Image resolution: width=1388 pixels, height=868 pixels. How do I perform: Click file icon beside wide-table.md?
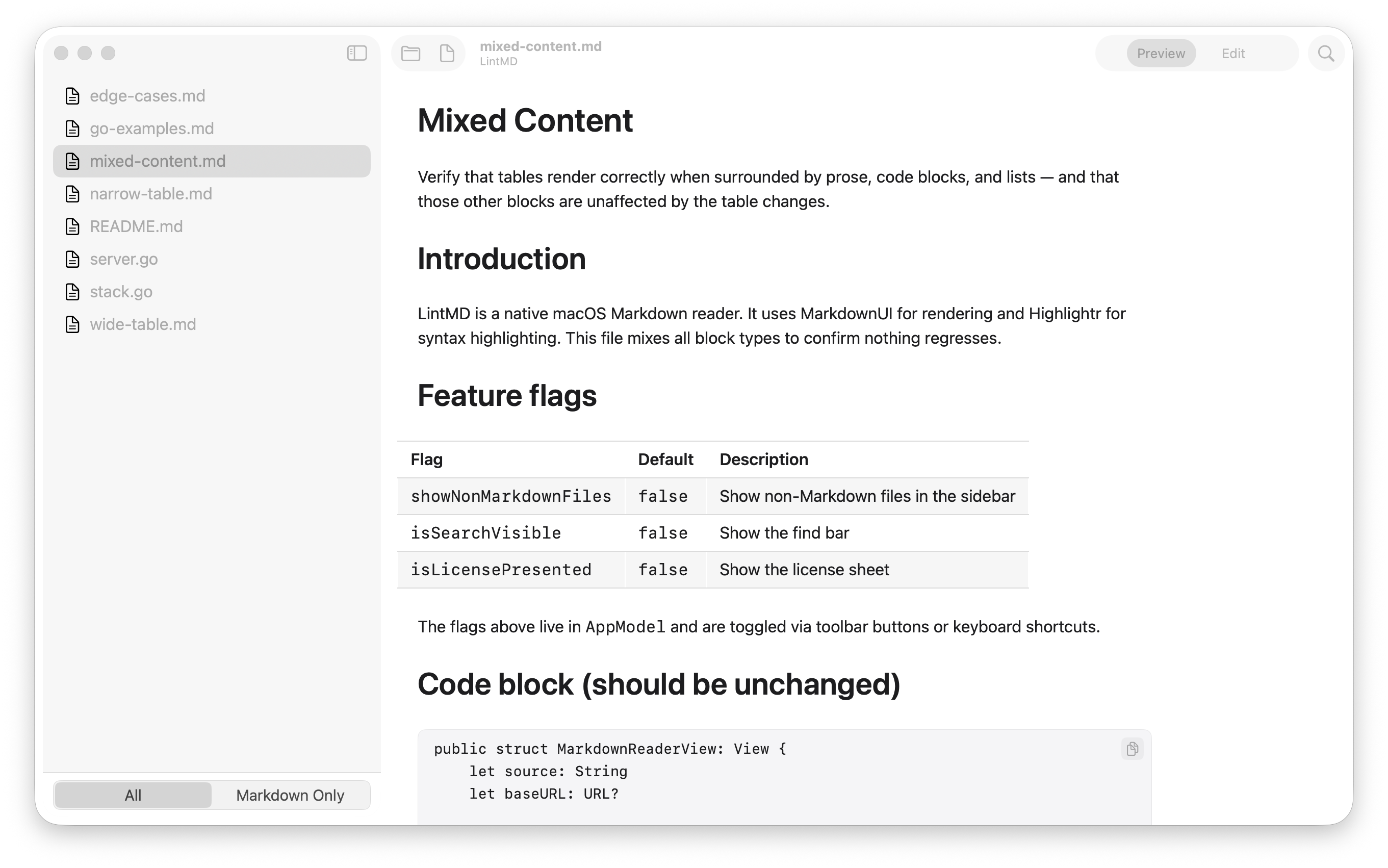(72, 324)
